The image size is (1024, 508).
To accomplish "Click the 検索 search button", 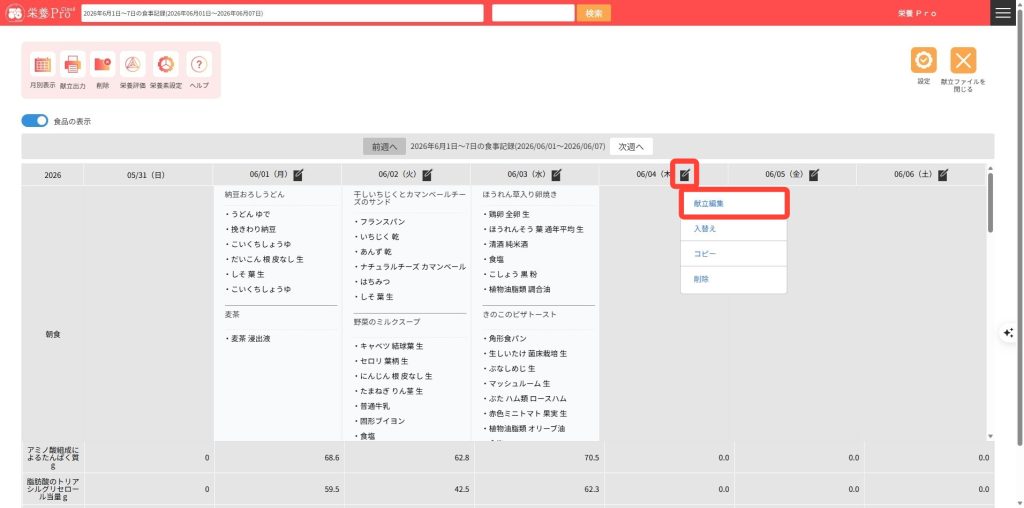I will (594, 13).
